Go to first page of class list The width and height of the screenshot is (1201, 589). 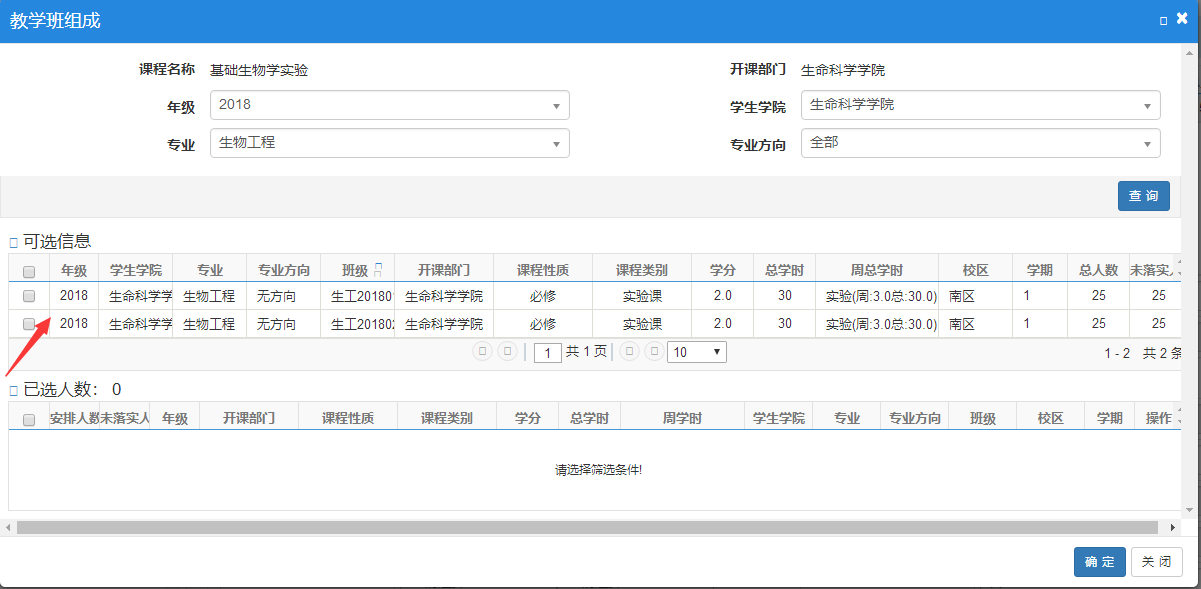pyautogui.click(x=482, y=352)
